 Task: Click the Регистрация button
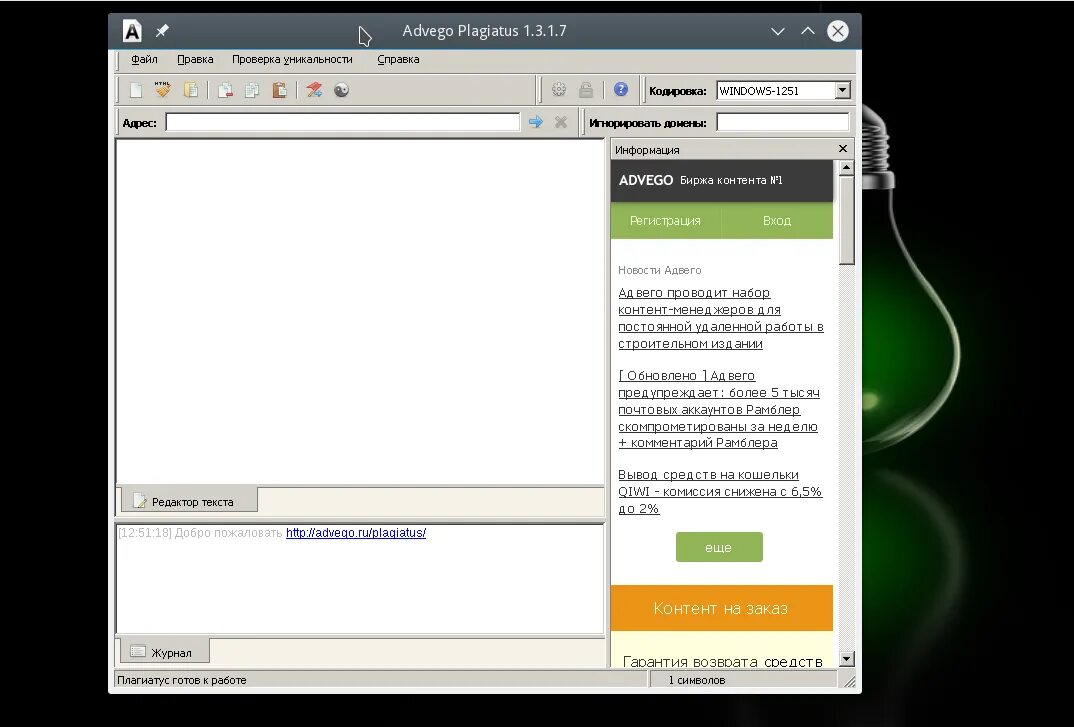[x=665, y=221]
